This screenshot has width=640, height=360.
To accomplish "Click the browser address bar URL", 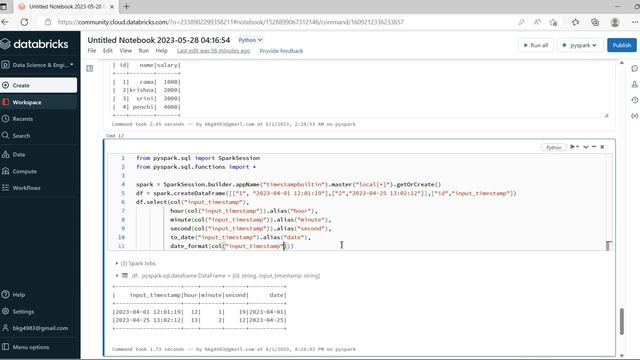I will (x=231, y=22).
